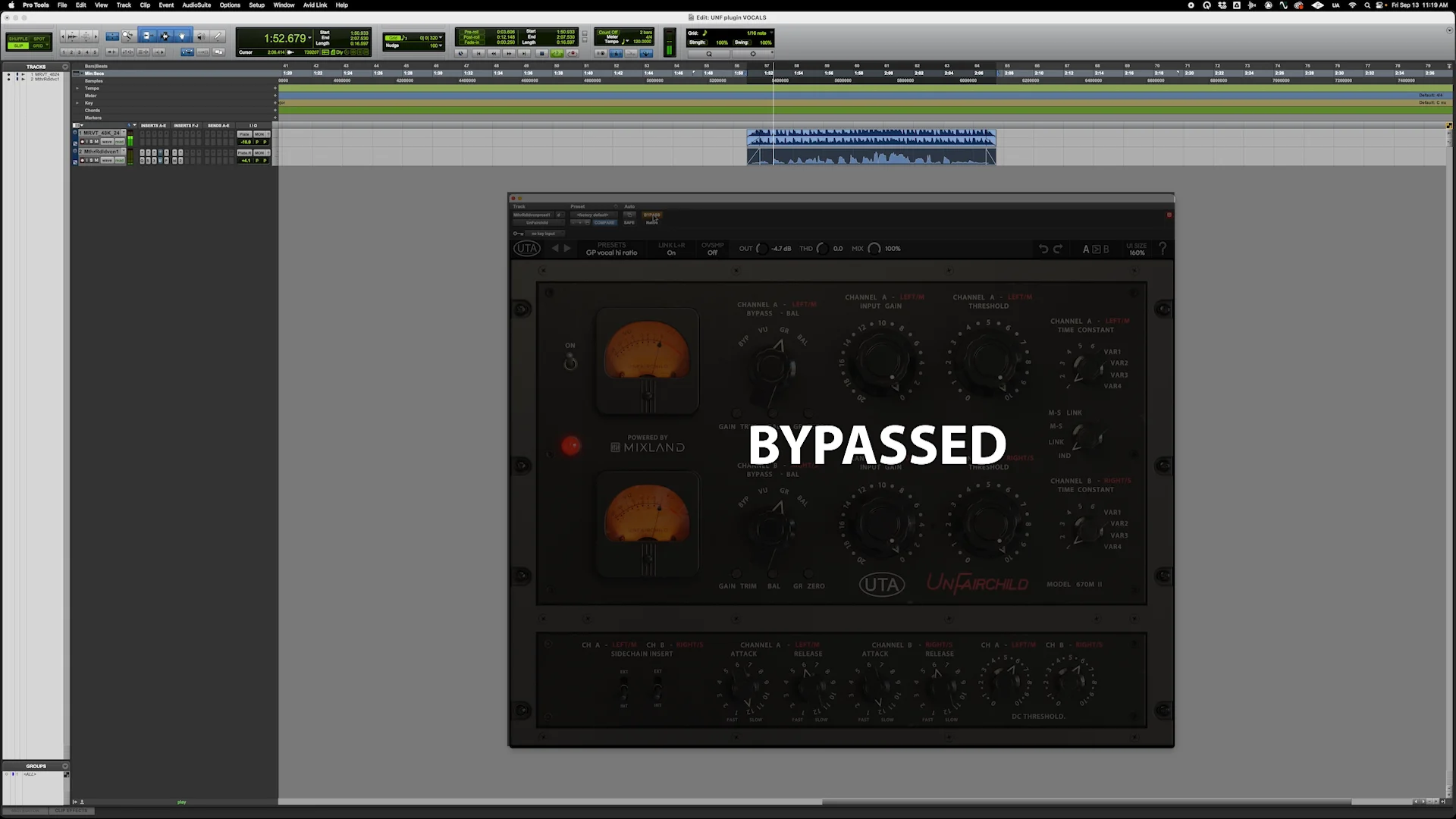Viewport: 1456px width, 819px height.
Task: Open the Window menu
Action: click(284, 5)
